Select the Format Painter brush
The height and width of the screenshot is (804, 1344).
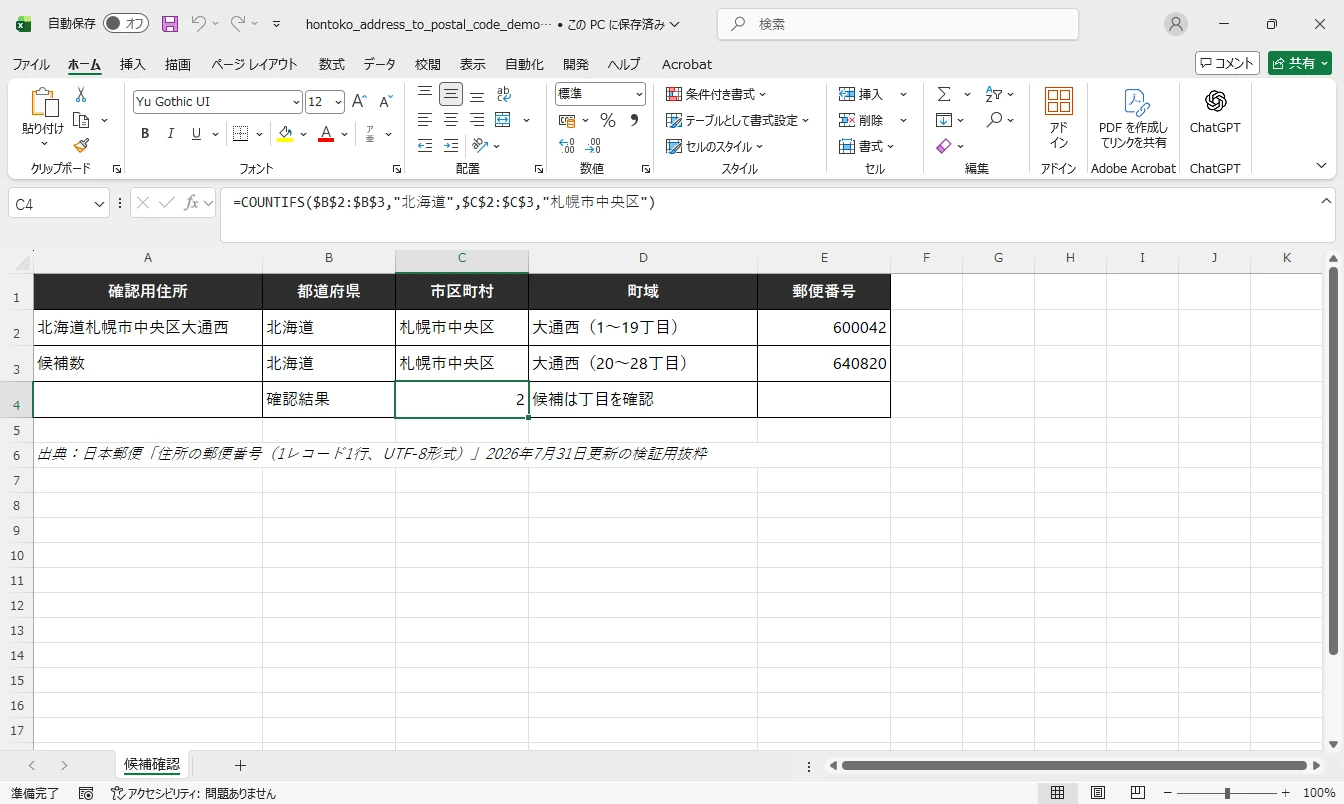coord(81,146)
